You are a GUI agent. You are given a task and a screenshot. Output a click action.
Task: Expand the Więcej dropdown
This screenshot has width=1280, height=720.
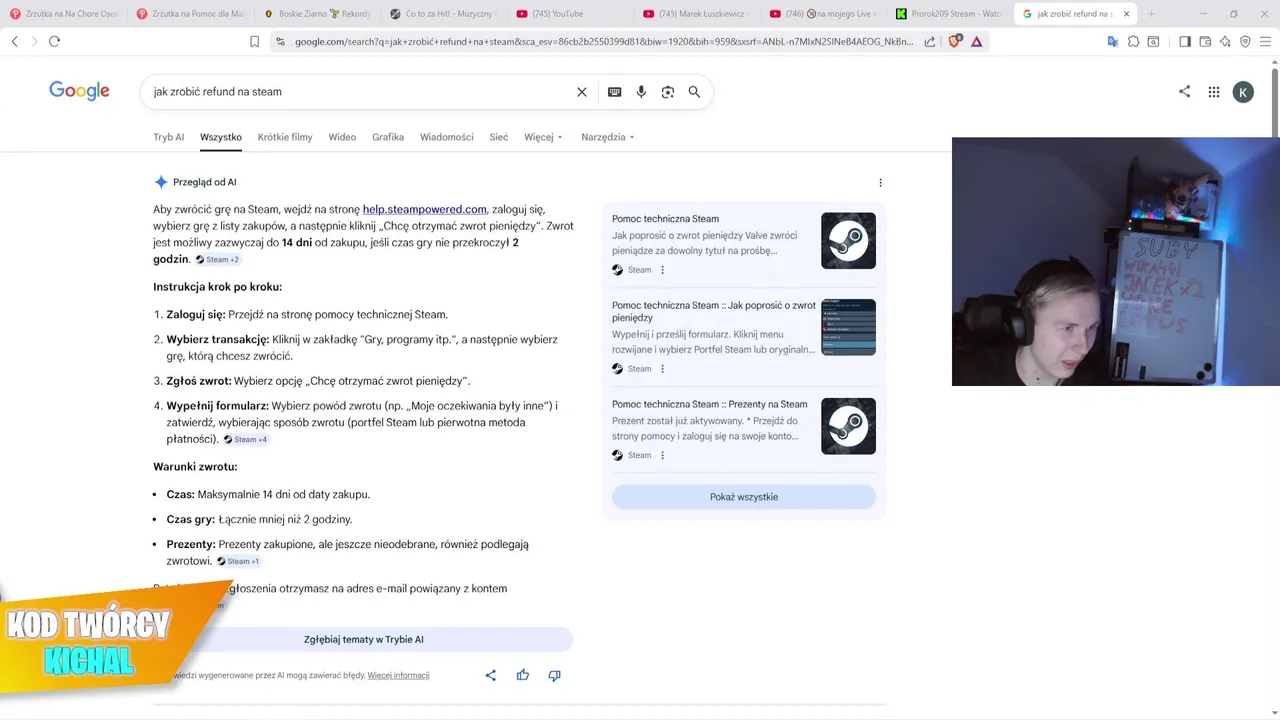pyautogui.click(x=543, y=137)
